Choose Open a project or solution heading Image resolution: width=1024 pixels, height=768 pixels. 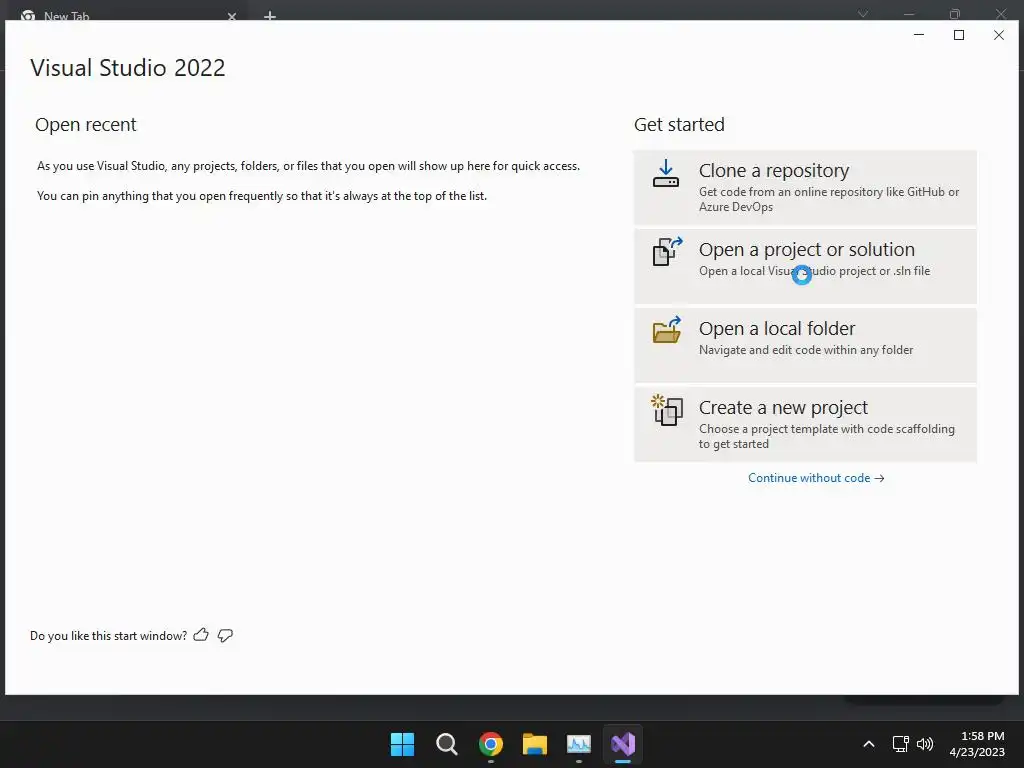tap(807, 249)
